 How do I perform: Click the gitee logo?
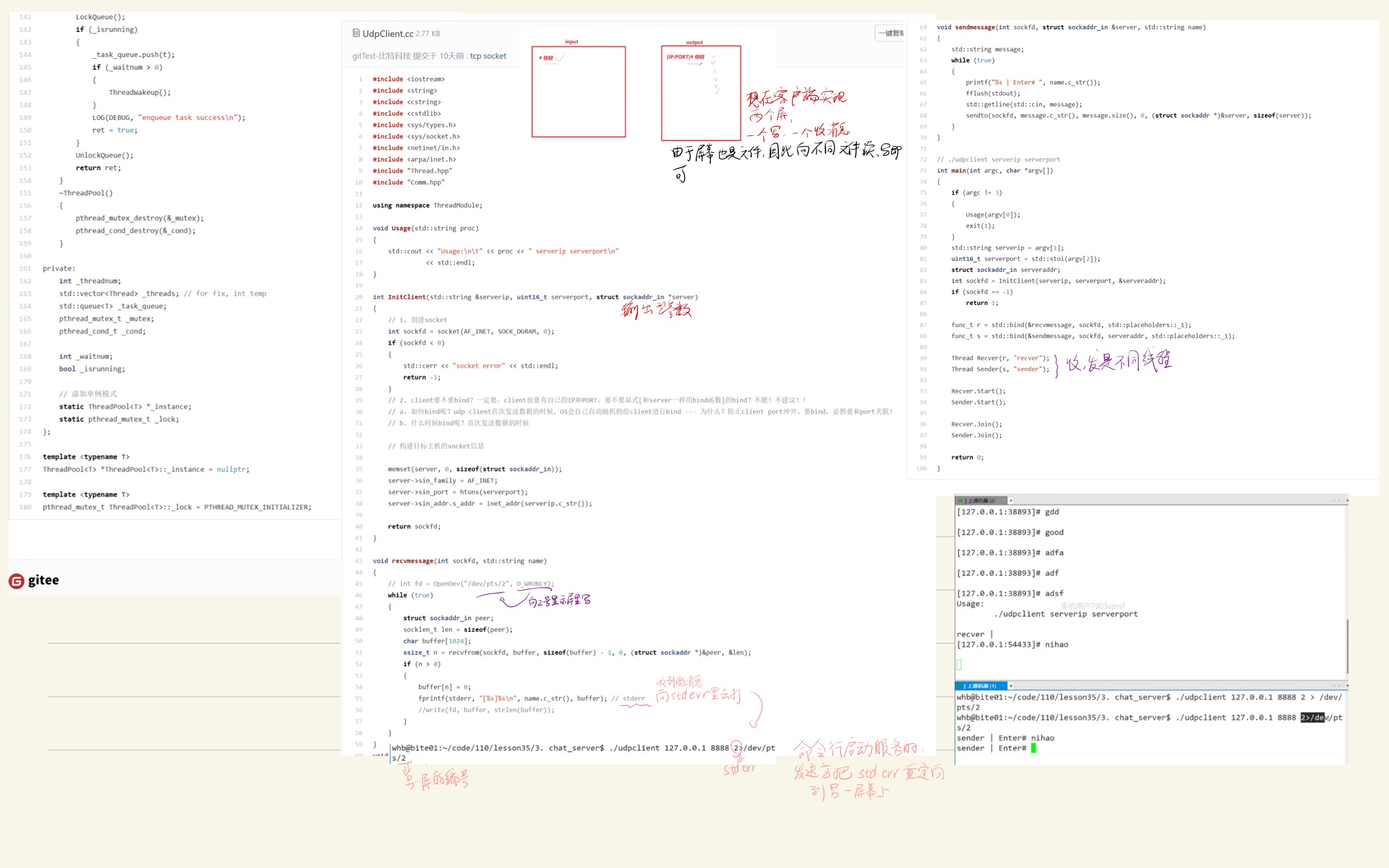pyautogui.click(x=34, y=580)
